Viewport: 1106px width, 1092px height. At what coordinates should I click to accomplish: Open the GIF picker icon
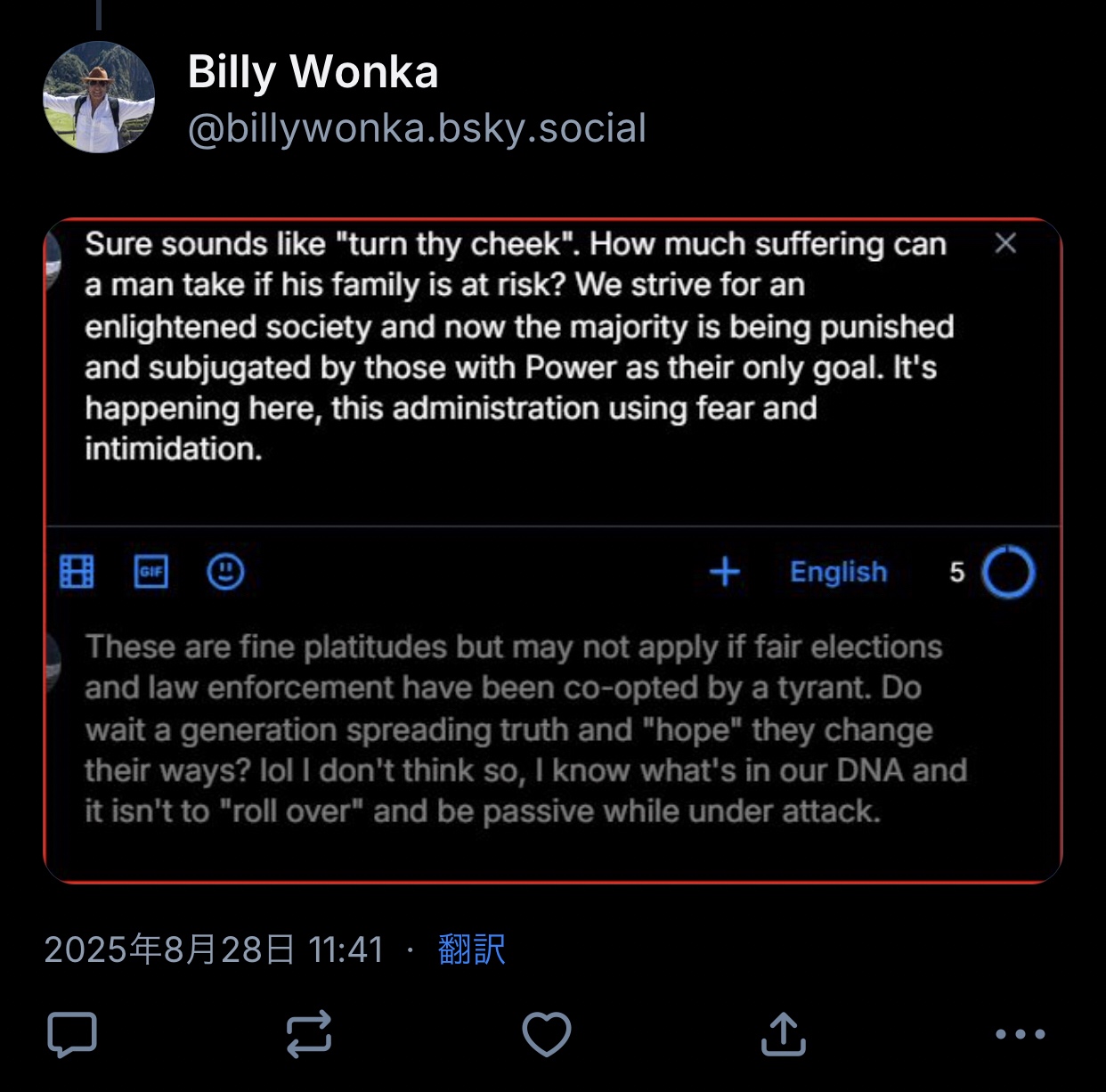pyautogui.click(x=150, y=571)
